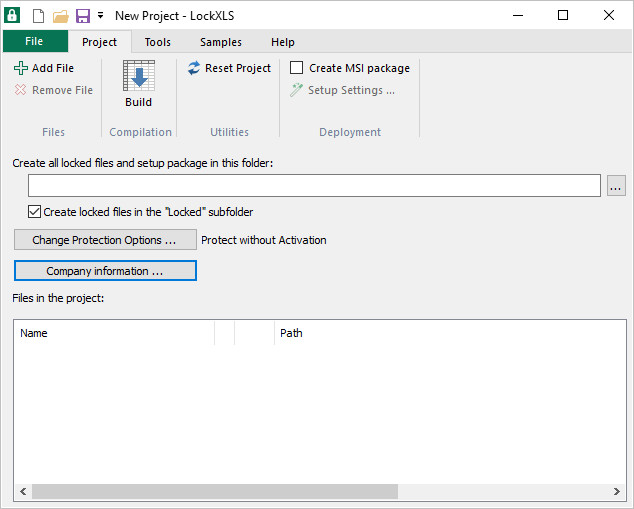634x509 pixels.
Task: Click Remove File in the ribbon
Action: 54,90
